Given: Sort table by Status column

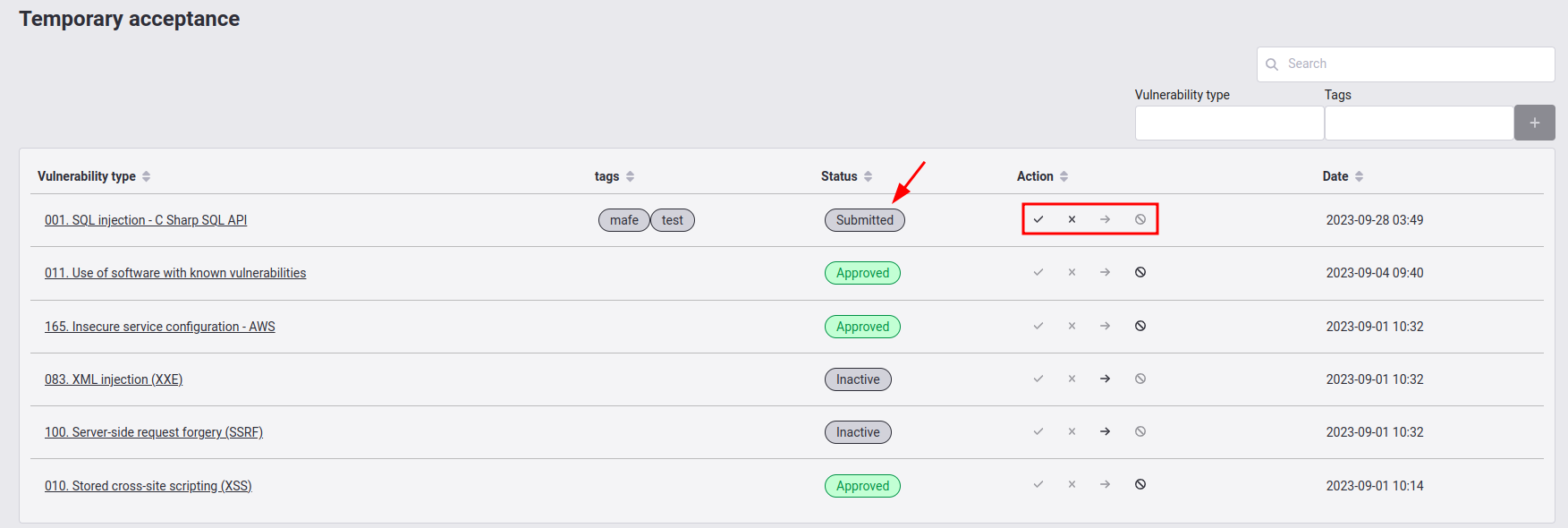Looking at the screenshot, I should 868,176.
